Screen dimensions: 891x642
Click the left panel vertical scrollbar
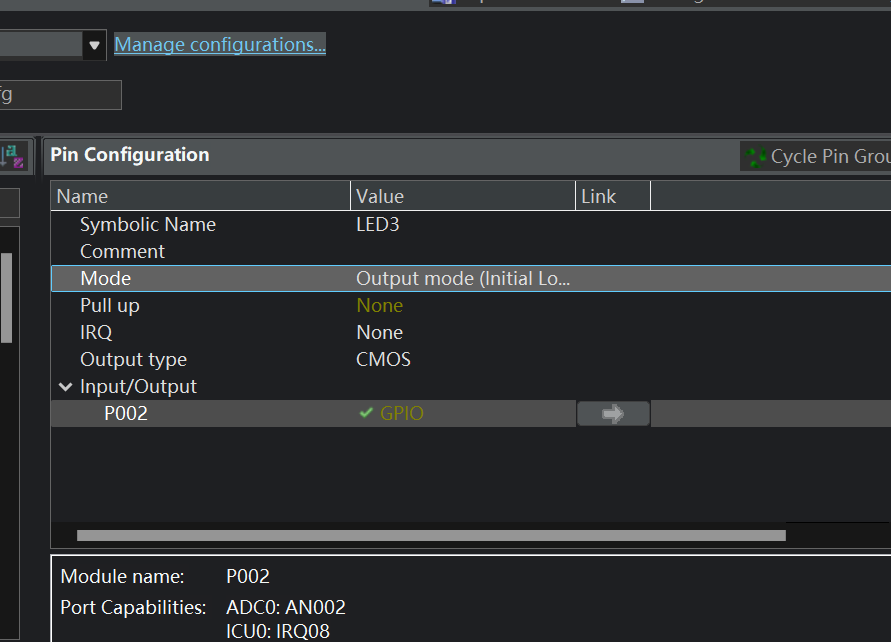point(7,298)
